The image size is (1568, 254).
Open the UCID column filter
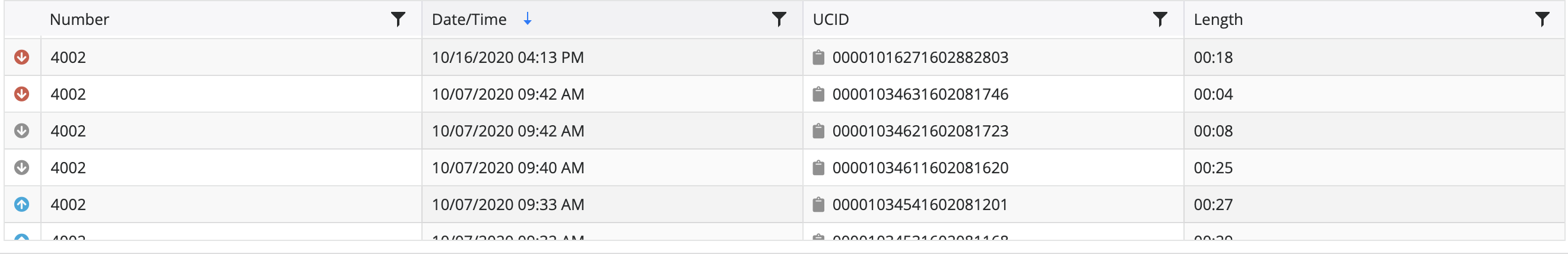[1160, 20]
